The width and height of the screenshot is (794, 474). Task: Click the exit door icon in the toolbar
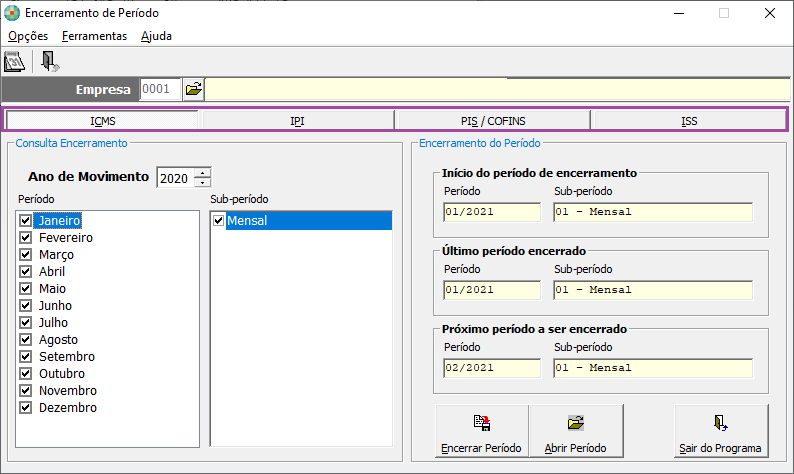pyautogui.click(x=50, y=62)
